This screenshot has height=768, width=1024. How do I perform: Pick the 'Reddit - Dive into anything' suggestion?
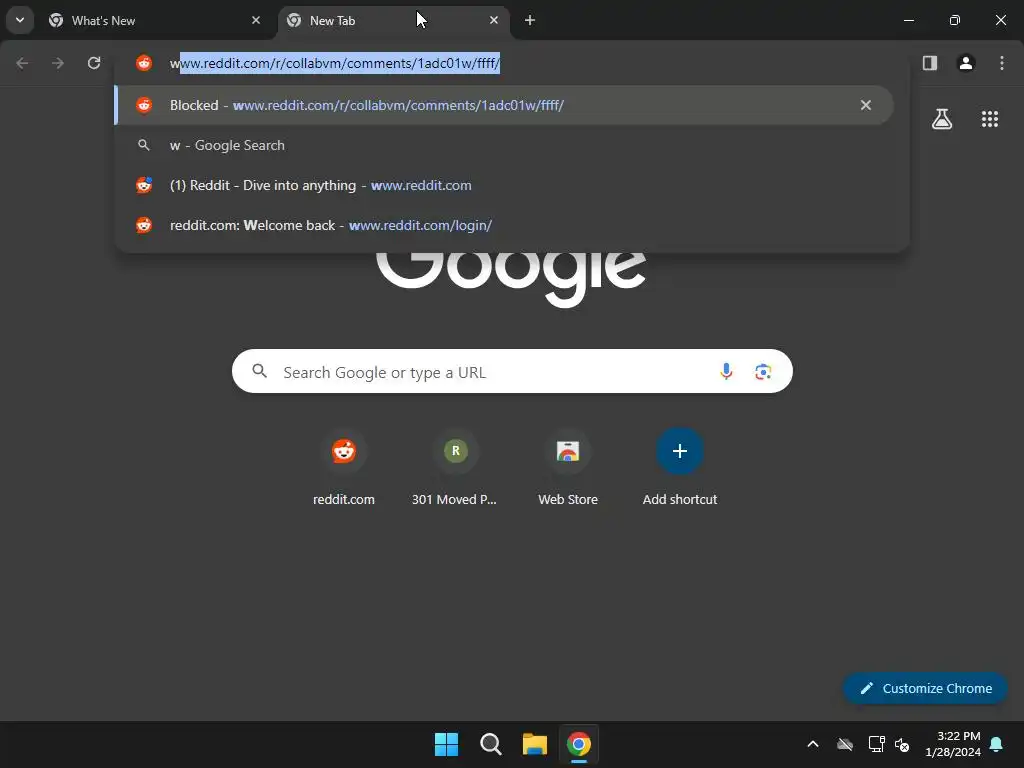coord(504,185)
